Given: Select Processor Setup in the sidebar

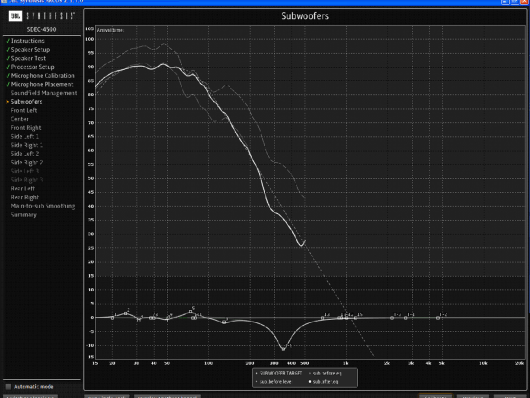Looking at the screenshot, I should 32,67.
